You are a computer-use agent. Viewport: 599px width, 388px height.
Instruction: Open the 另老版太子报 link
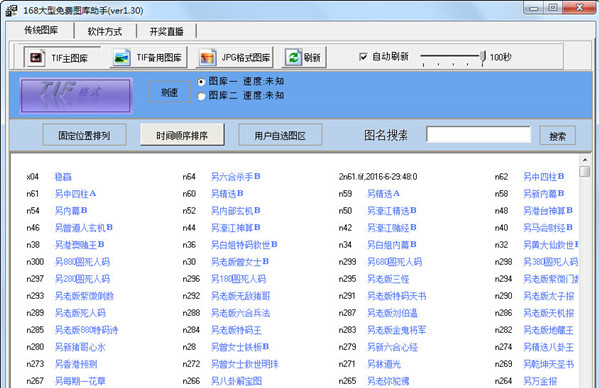pyautogui.click(x=549, y=296)
